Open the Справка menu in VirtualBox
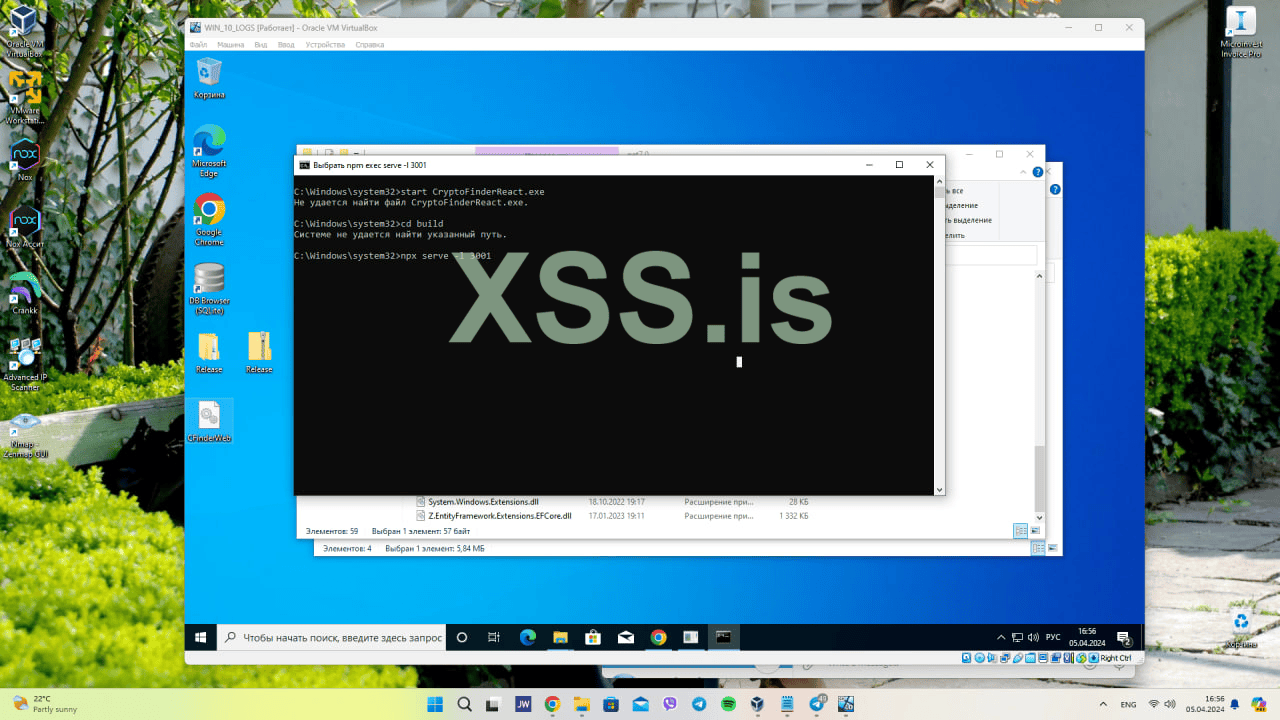Screen dimensions: 1280x720 (369, 44)
